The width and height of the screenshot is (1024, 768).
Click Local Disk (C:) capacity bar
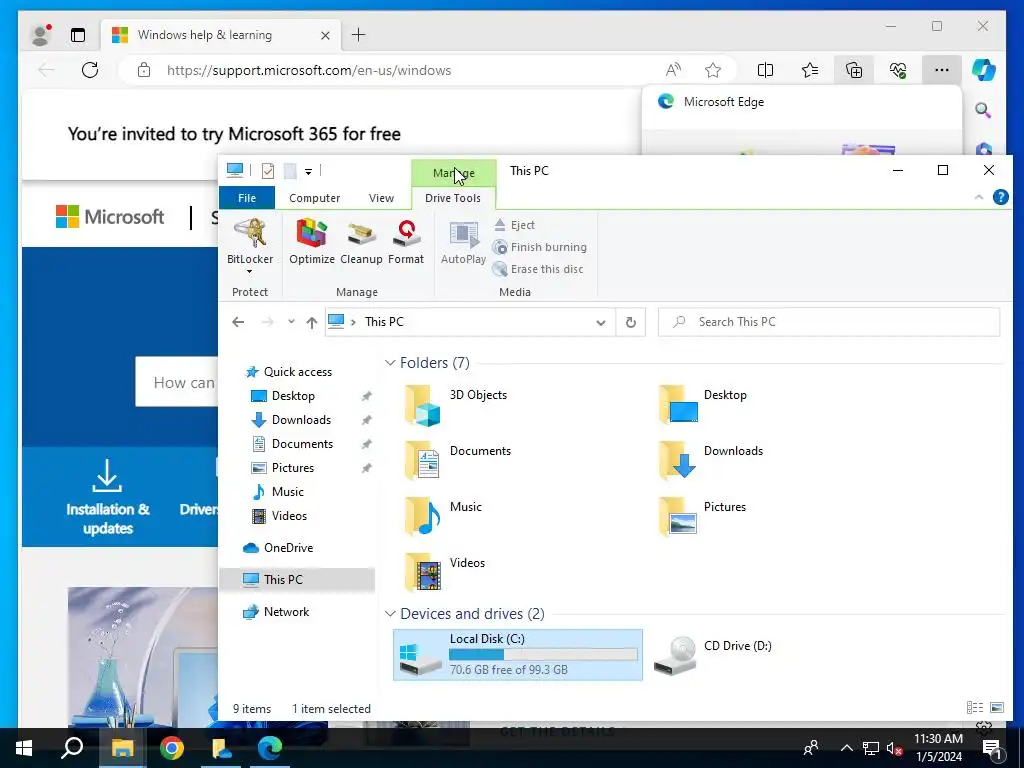[543, 654]
